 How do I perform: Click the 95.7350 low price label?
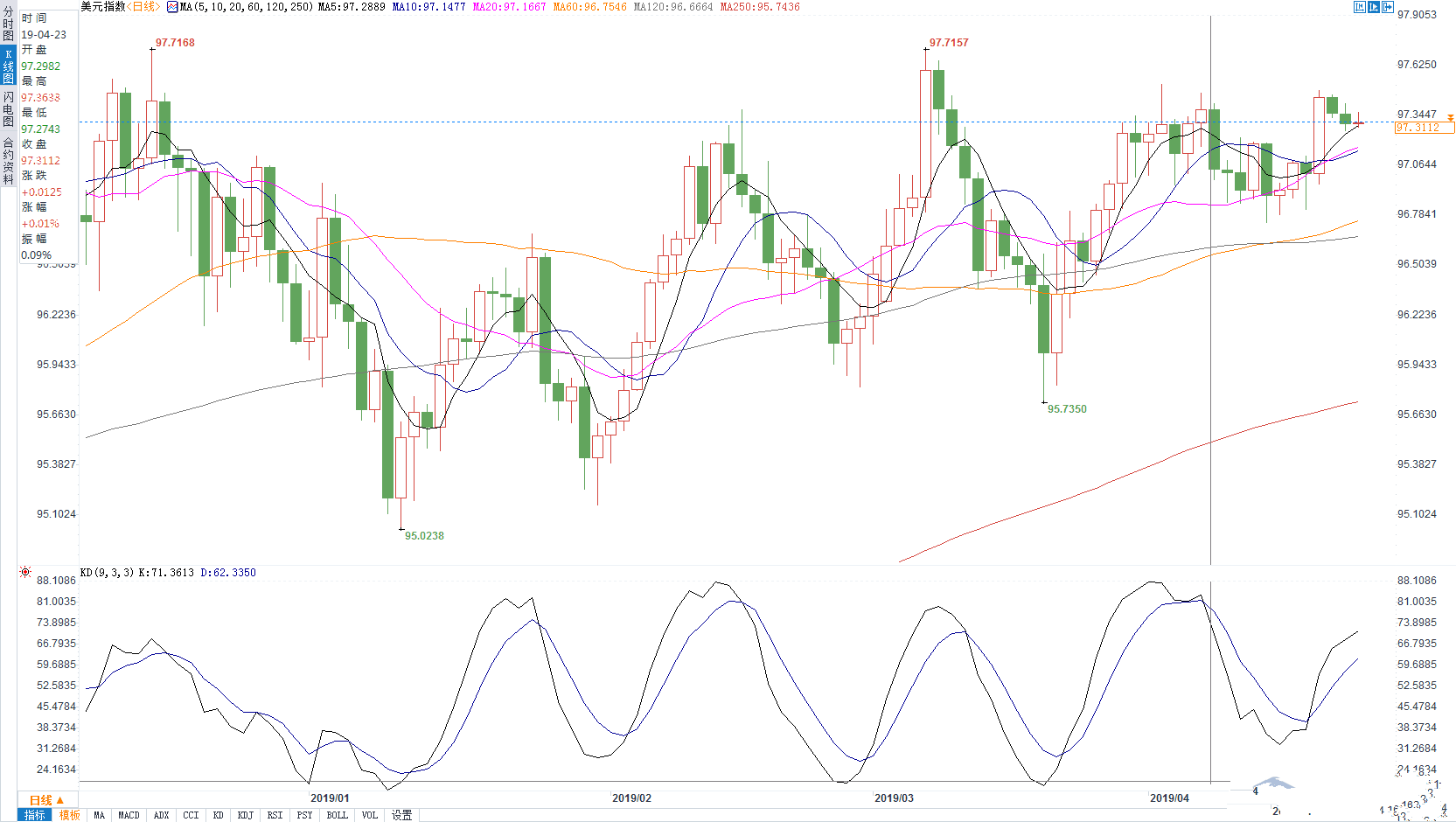point(1067,409)
